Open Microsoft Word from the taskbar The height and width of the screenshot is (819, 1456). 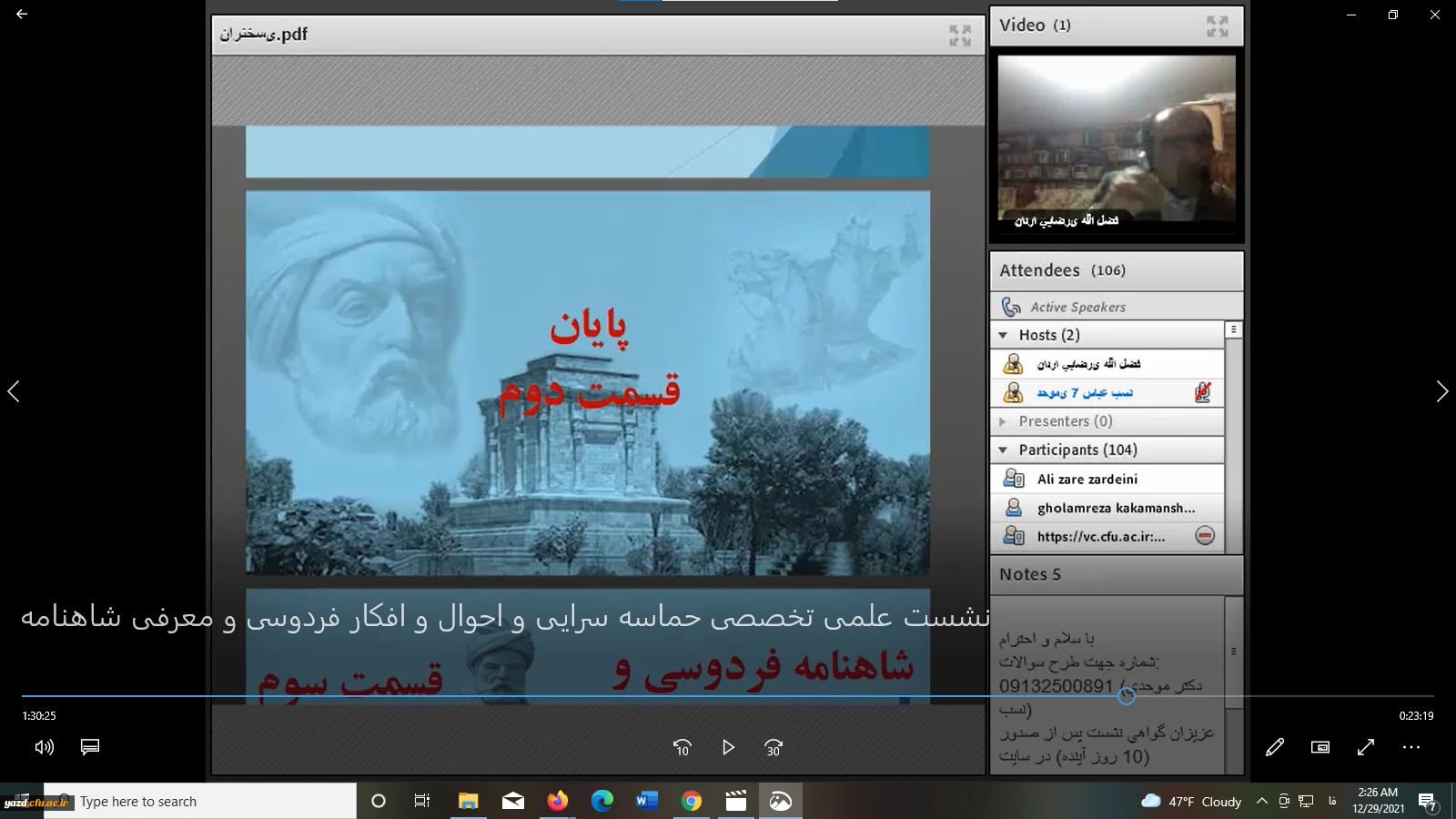[646, 801]
